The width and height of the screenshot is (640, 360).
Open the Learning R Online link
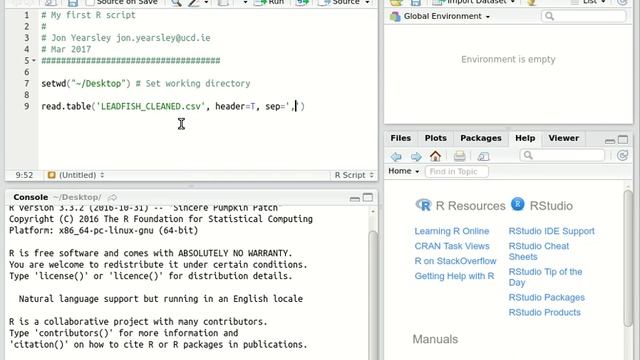tap(451, 231)
